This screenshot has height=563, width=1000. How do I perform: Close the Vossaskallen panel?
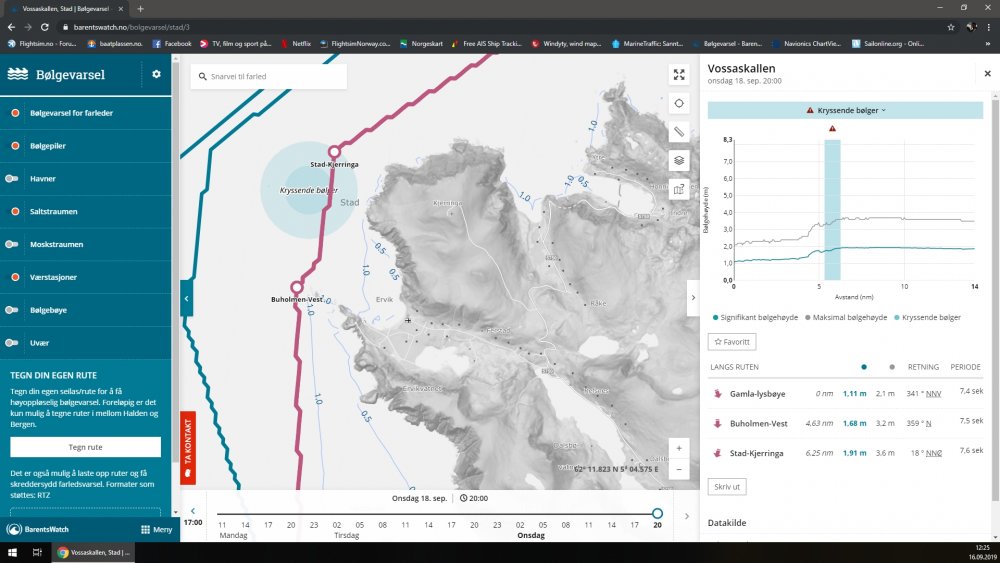(x=987, y=74)
